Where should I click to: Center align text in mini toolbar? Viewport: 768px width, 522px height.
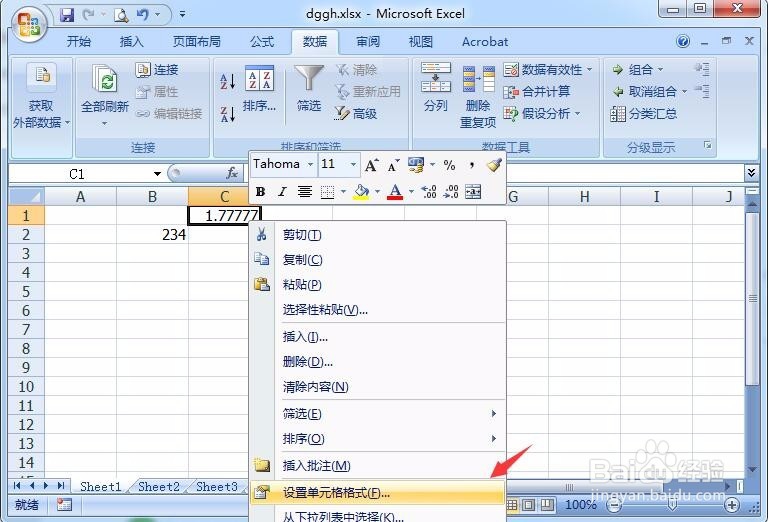click(x=305, y=191)
